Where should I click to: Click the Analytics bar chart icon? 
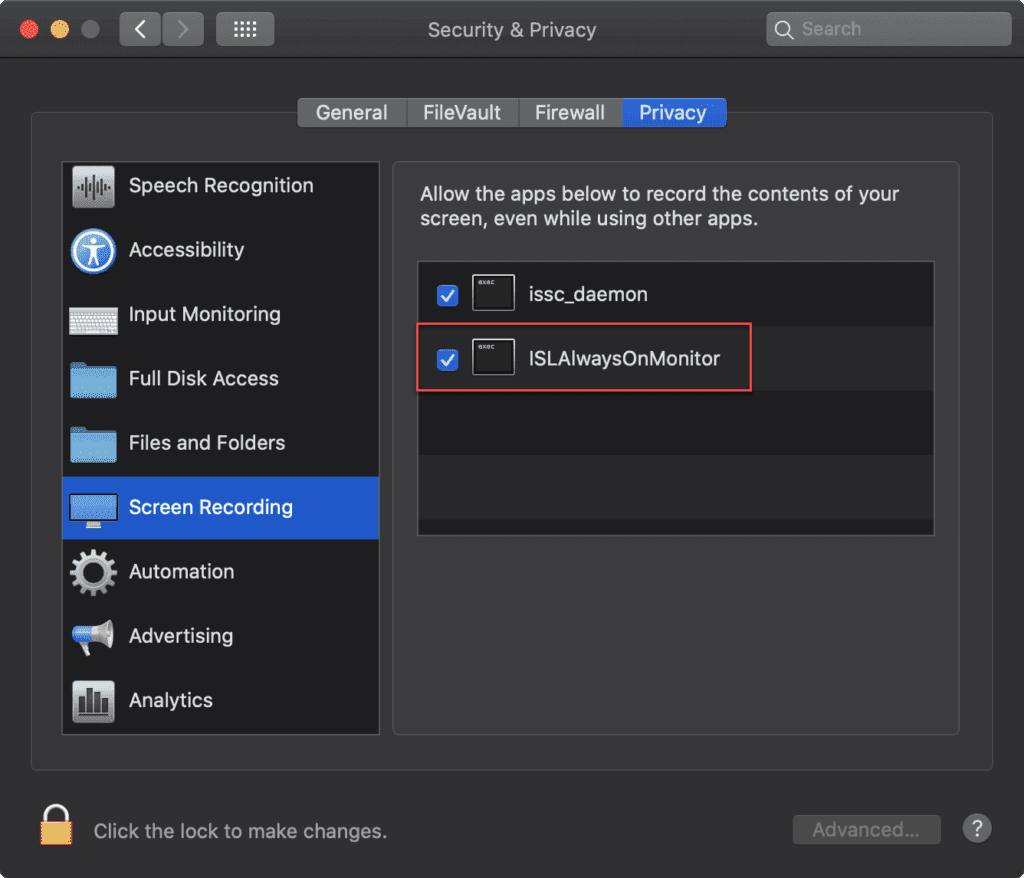(93, 701)
